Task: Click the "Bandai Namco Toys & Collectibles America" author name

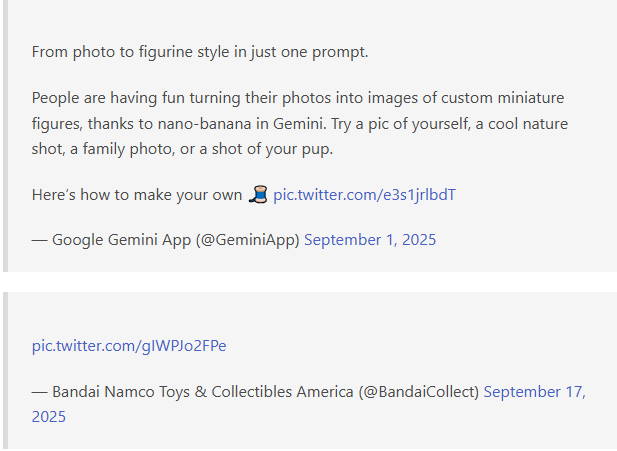Action: (x=198, y=392)
